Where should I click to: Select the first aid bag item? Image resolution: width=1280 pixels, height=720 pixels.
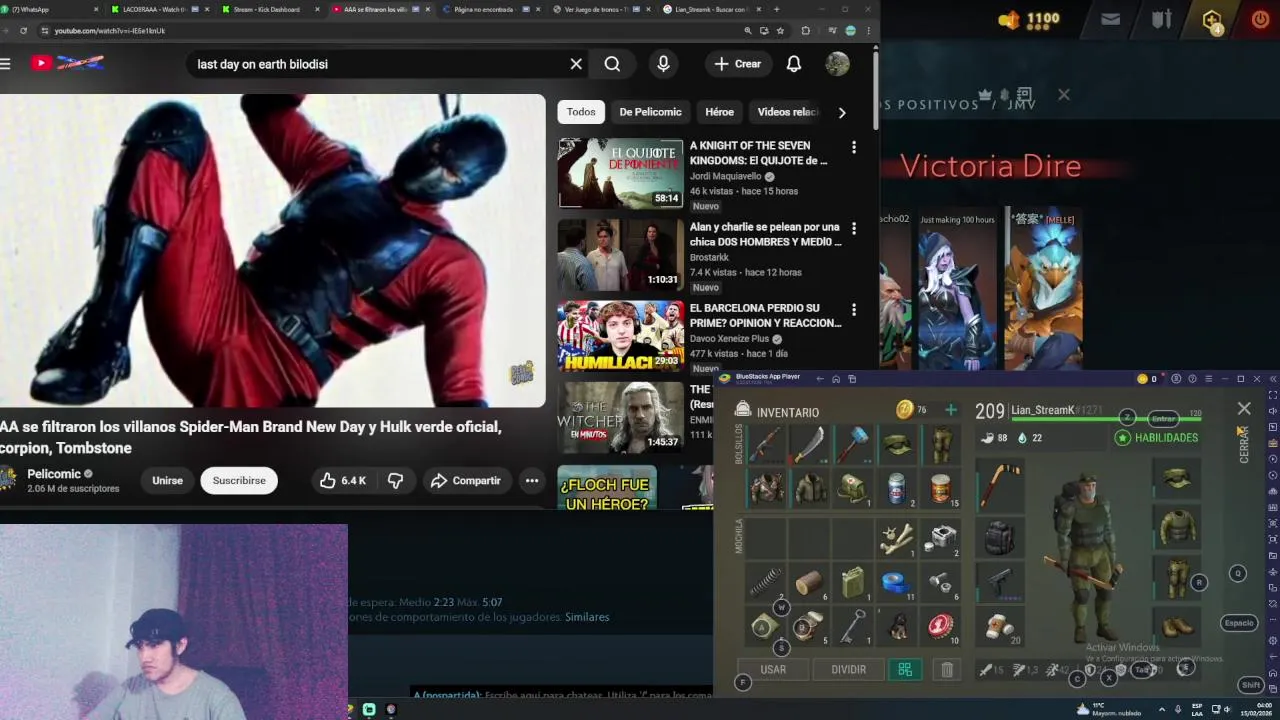(854, 488)
